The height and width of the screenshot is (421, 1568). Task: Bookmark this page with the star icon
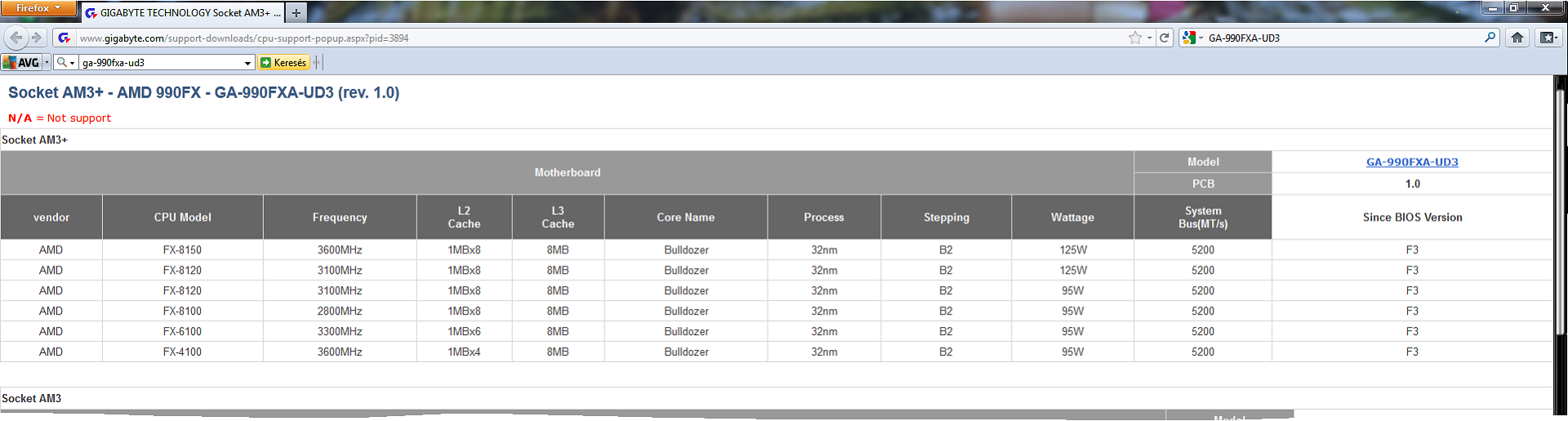tap(1134, 38)
